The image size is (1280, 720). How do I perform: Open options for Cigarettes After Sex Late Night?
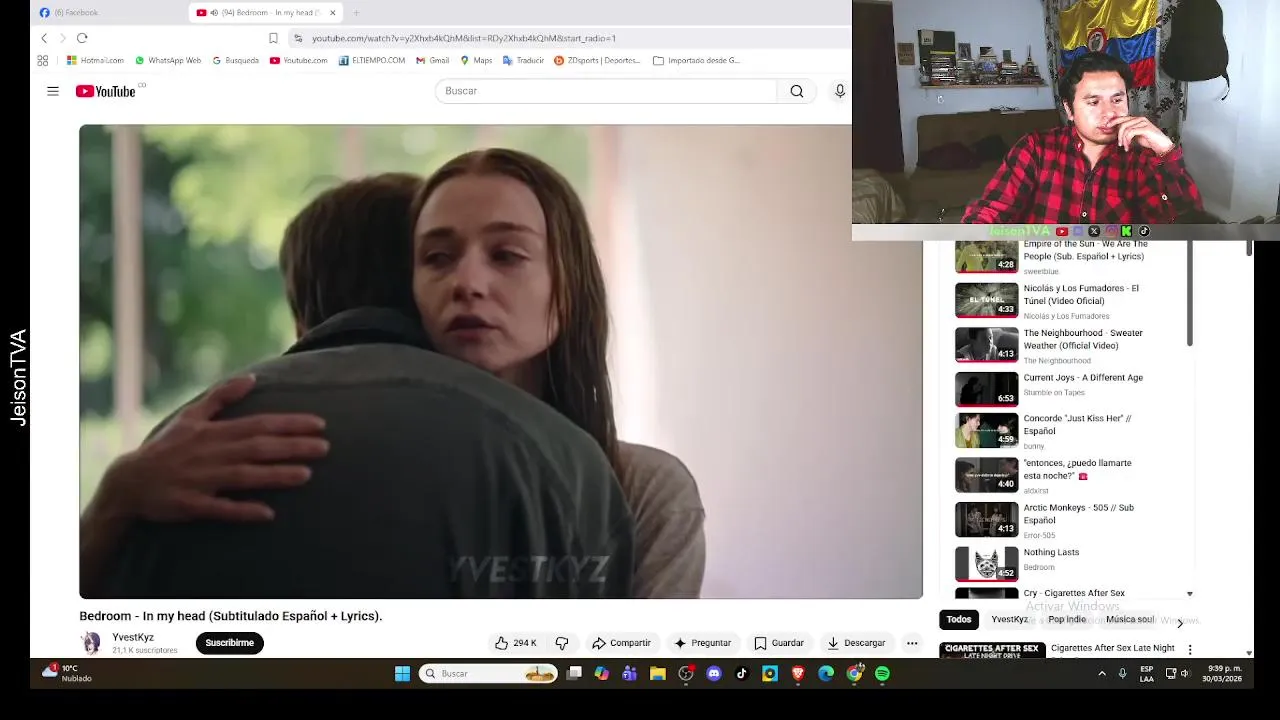(x=1190, y=650)
